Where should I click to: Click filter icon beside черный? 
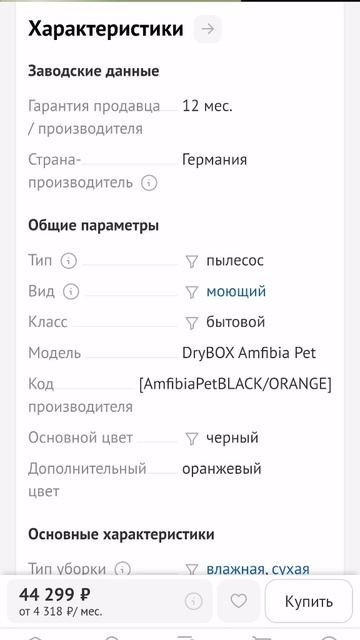click(191, 439)
